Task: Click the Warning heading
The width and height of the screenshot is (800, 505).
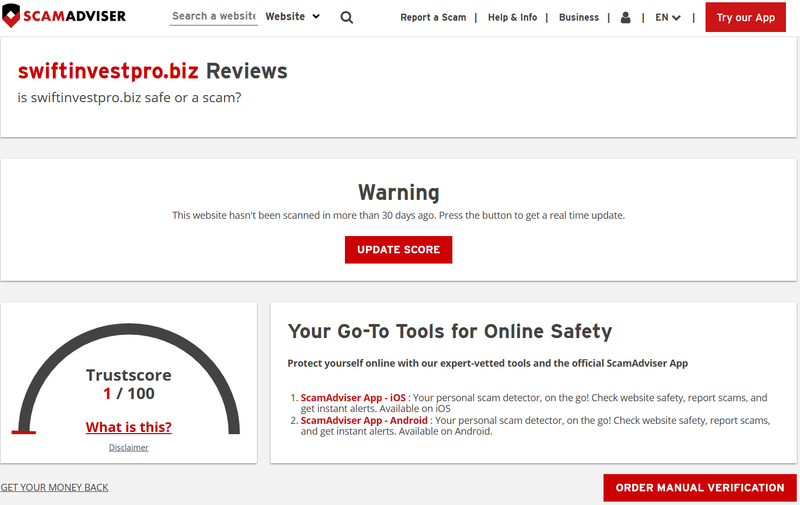Action: (x=398, y=192)
